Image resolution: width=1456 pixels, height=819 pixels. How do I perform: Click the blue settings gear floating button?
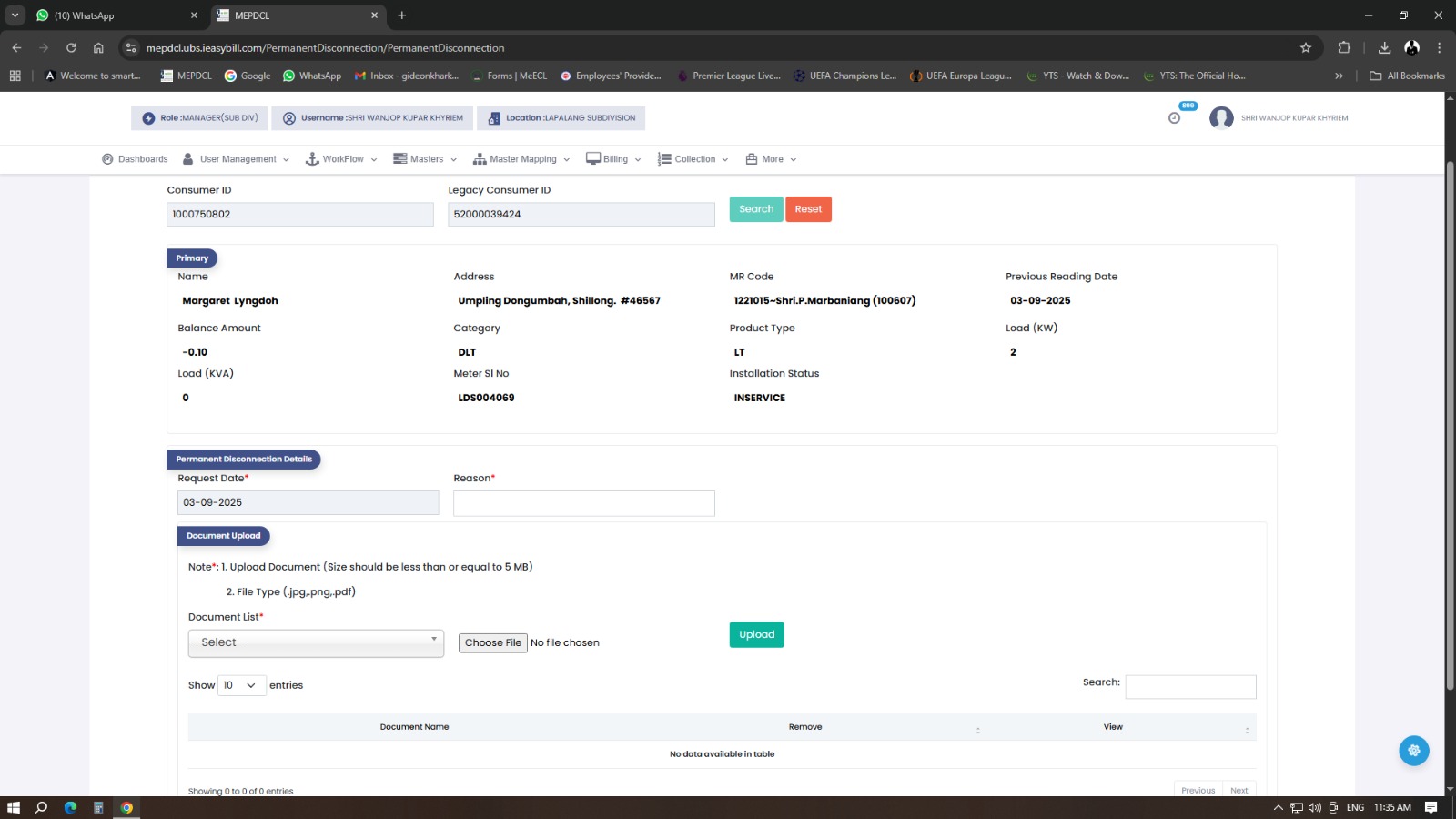click(1413, 751)
